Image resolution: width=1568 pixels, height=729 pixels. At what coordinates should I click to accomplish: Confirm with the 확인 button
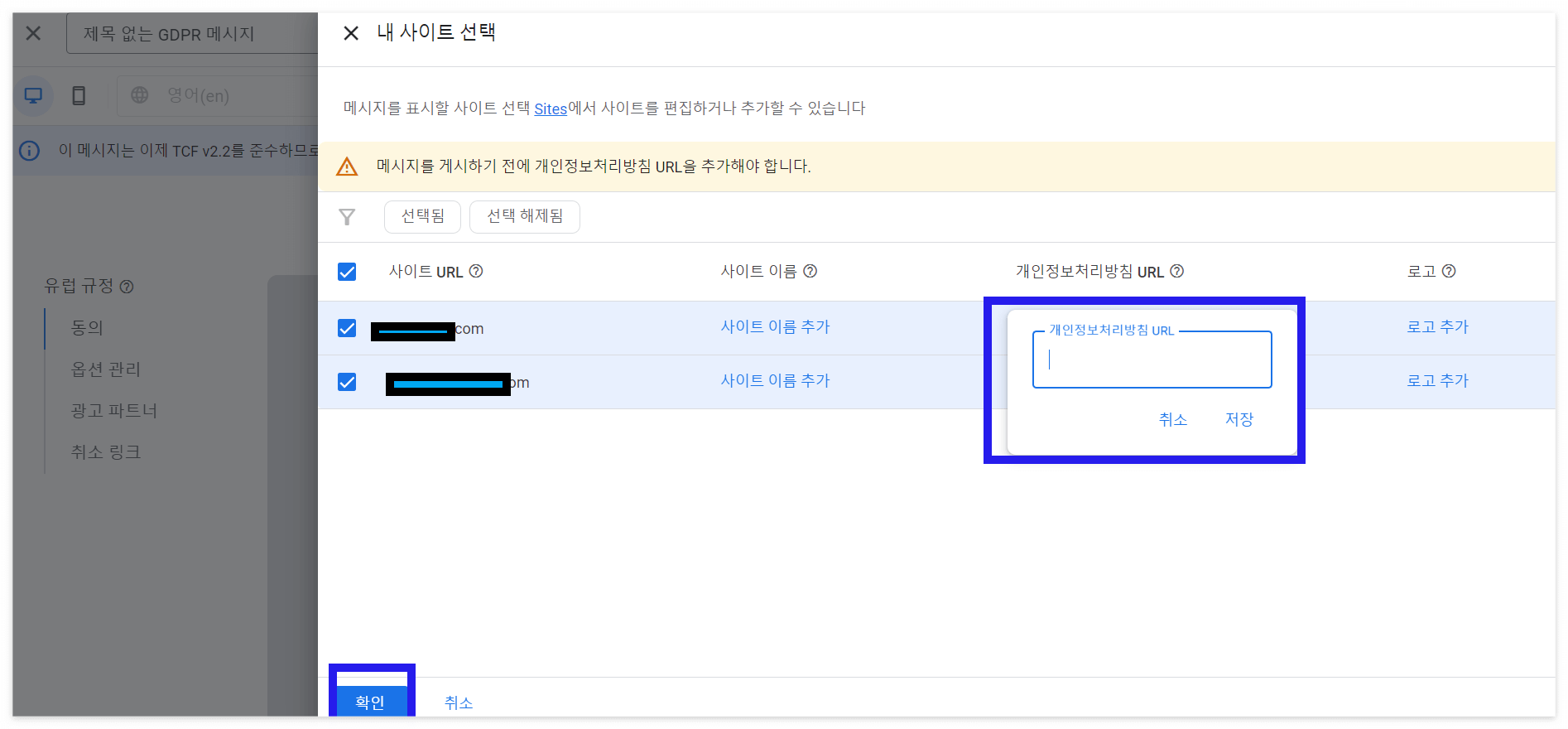370,702
